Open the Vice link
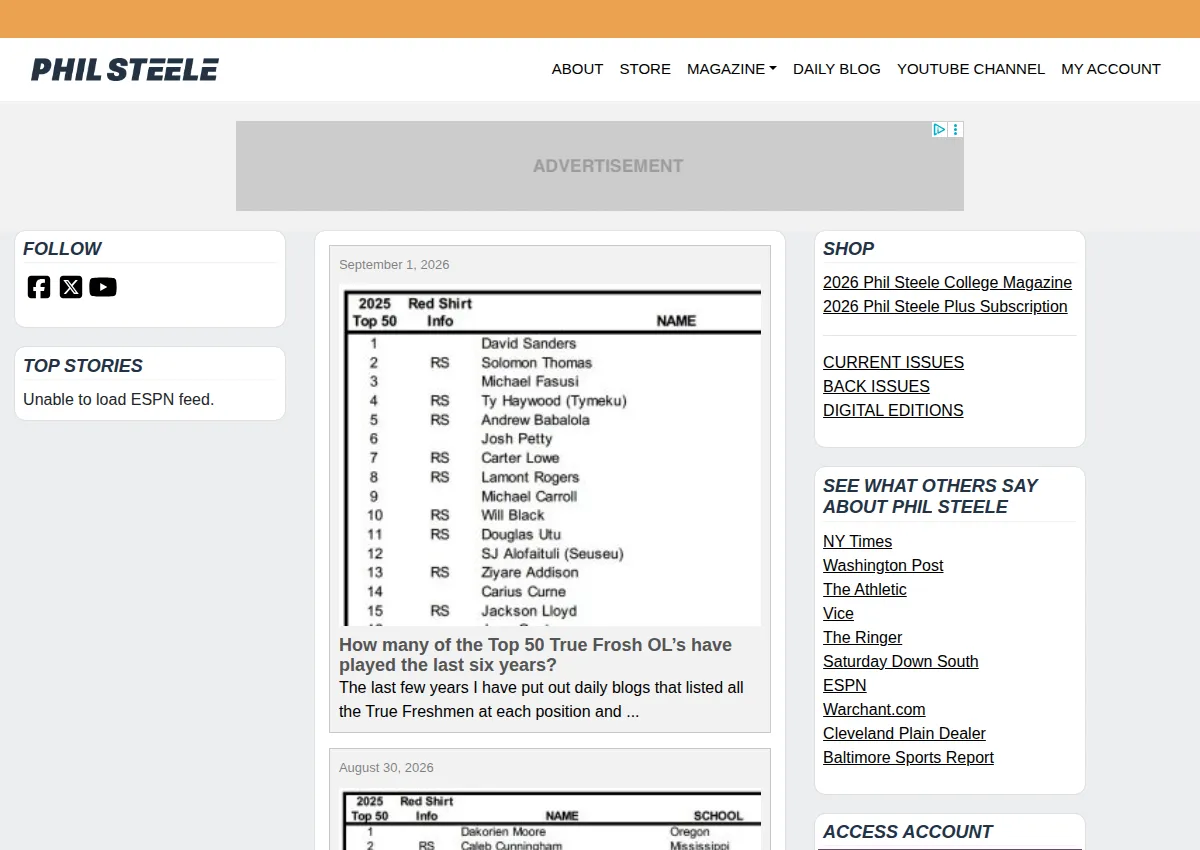Viewport: 1200px width, 850px height. pyautogui.click(x=838, y=614)
